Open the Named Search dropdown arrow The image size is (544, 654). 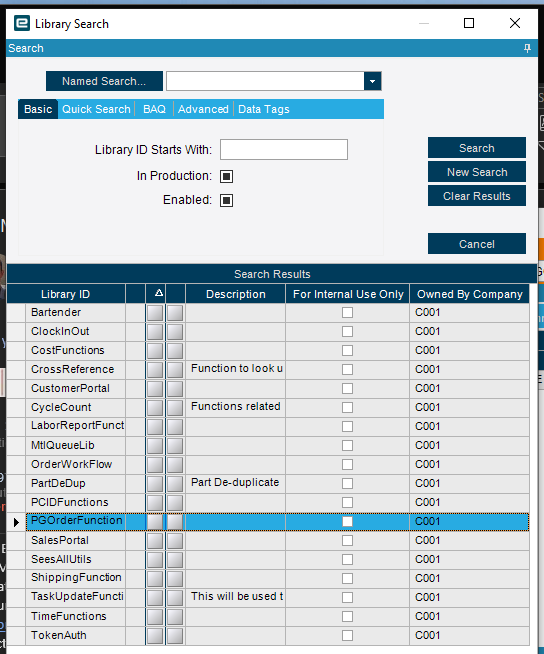click(x=373, y=81)
